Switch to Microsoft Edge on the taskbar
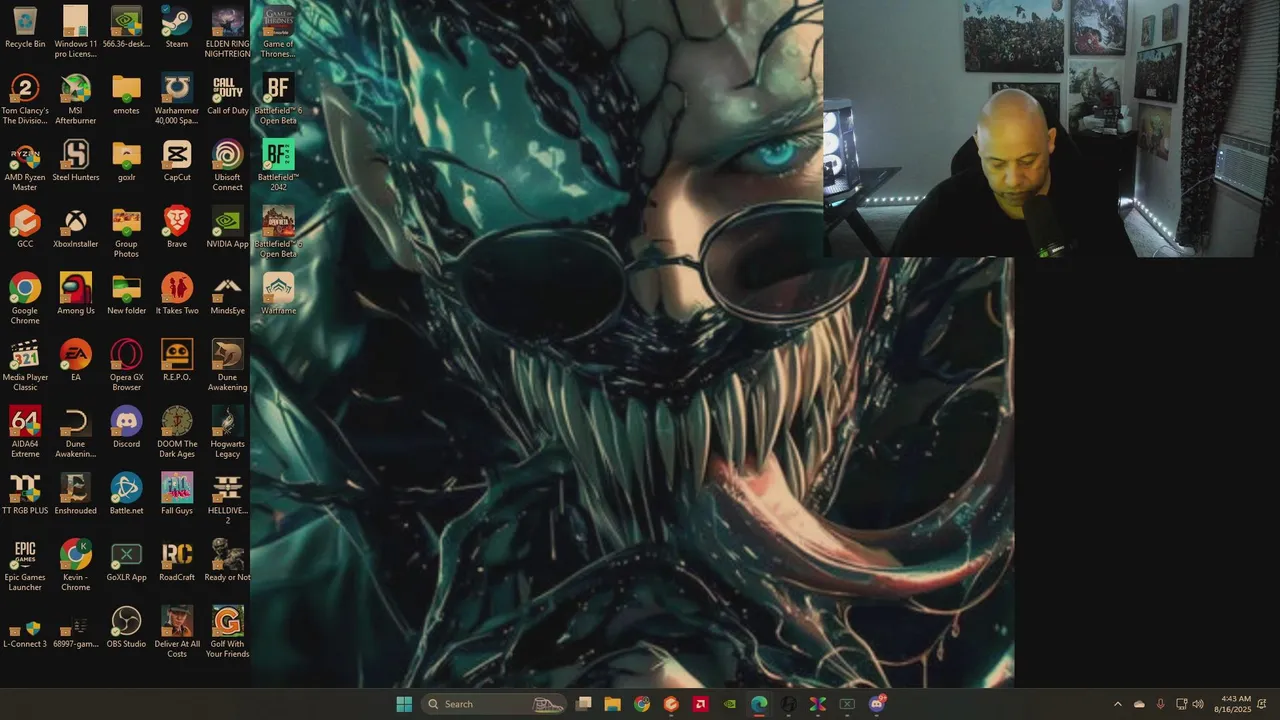 click(759, 704)
